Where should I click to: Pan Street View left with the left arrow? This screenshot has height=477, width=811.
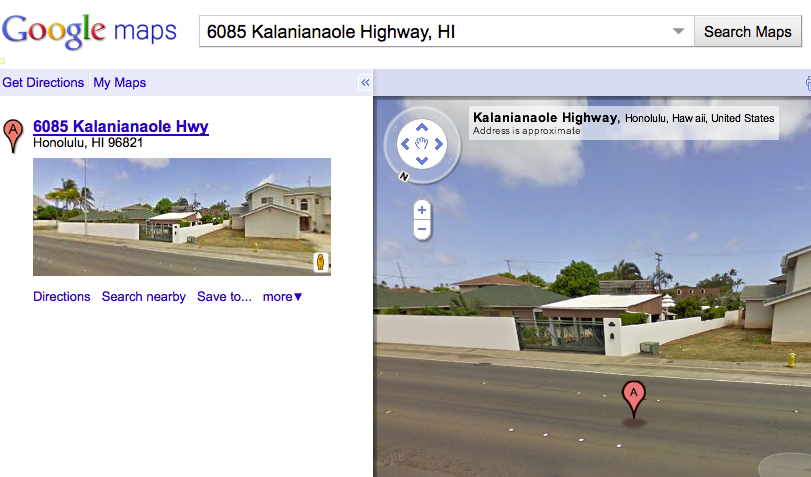click(x=406, y=144)
